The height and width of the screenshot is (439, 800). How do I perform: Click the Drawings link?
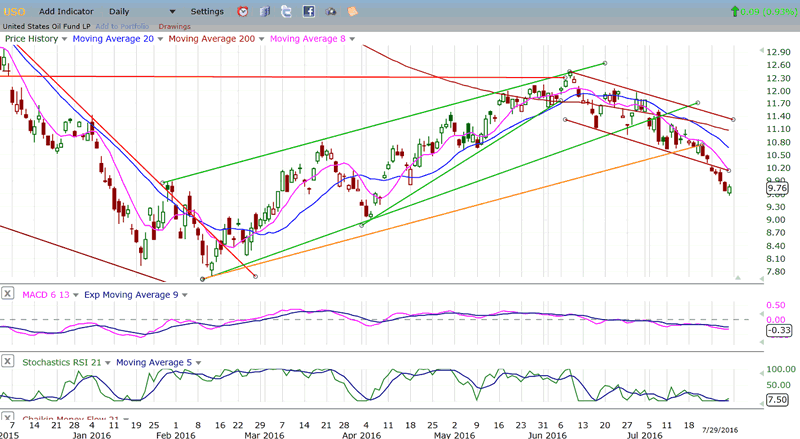175,25
